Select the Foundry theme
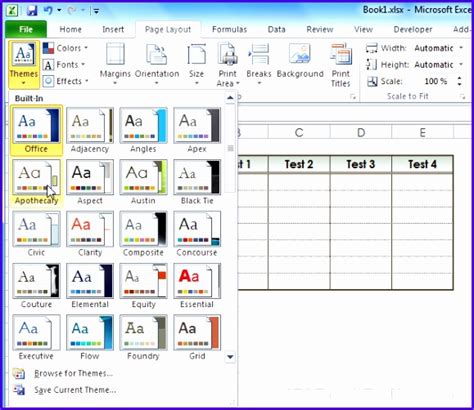The width and height of the screenshot is (474, 410). [x=143, y=338]
